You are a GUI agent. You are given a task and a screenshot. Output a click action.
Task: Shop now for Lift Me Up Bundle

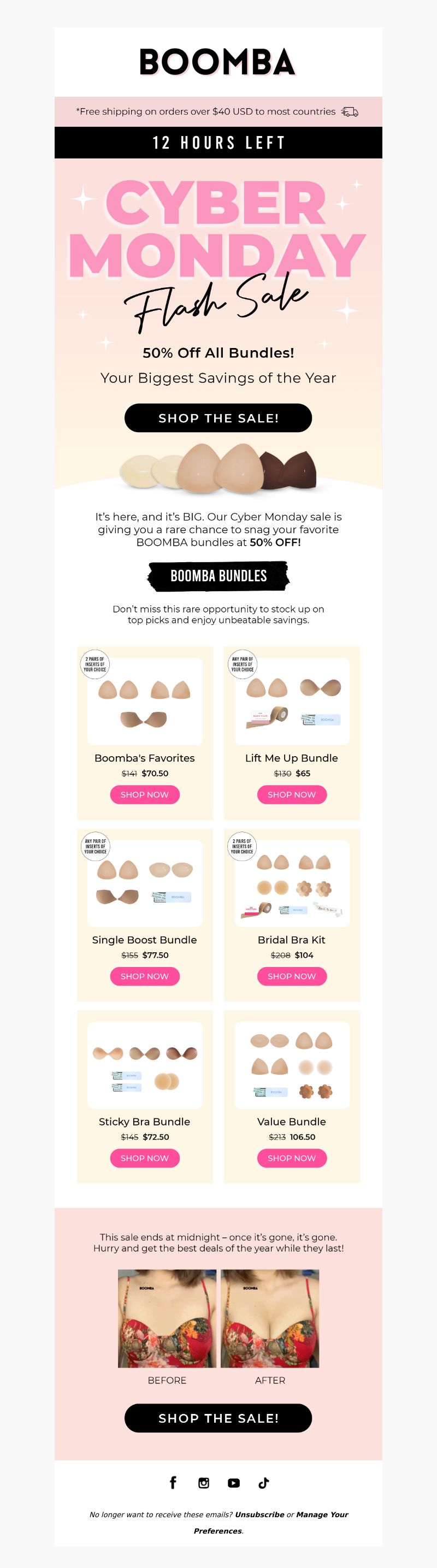click(292, 794)
